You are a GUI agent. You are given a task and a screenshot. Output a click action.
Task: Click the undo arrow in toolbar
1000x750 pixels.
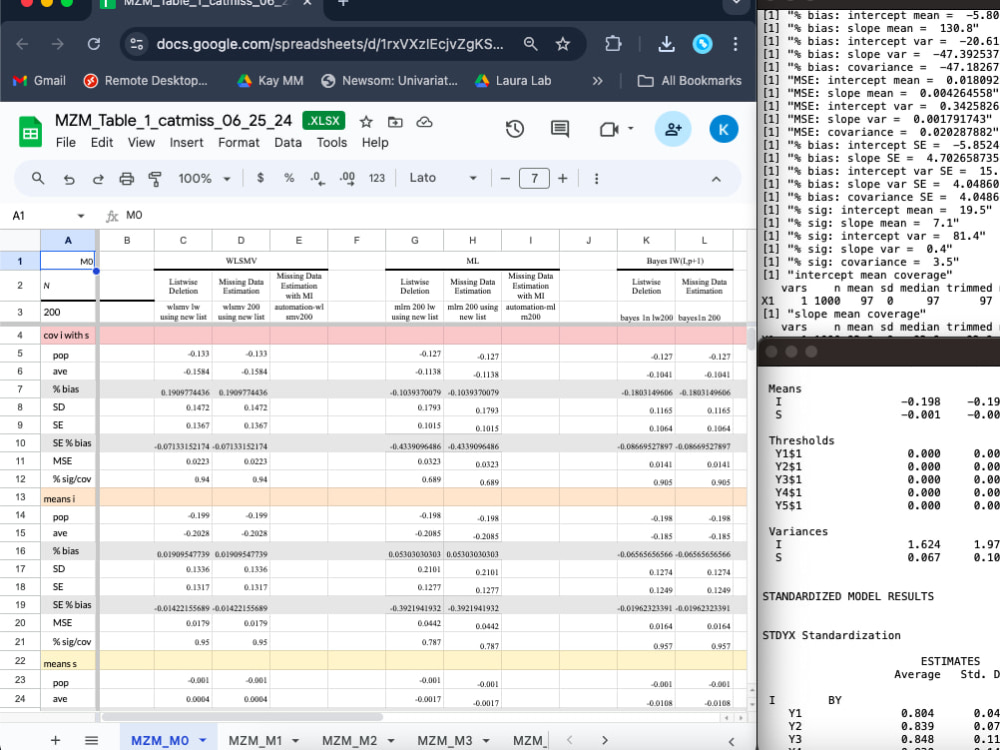69,179
